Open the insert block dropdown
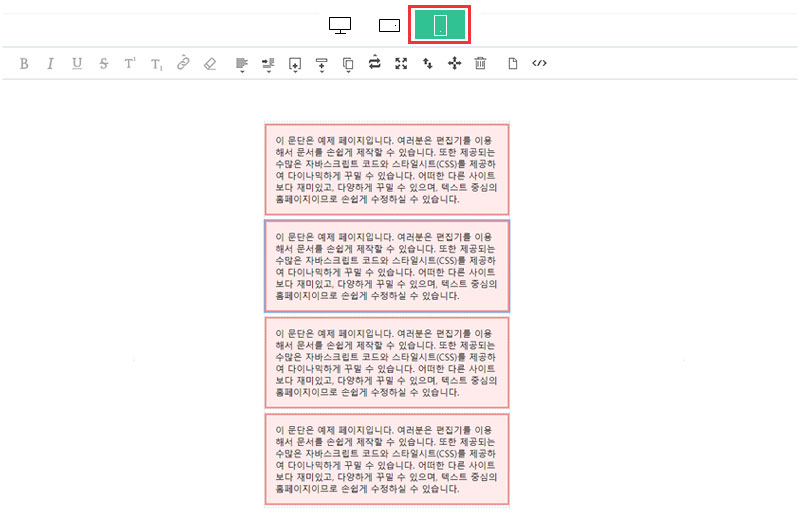800x531 pixels. [295, 64]
